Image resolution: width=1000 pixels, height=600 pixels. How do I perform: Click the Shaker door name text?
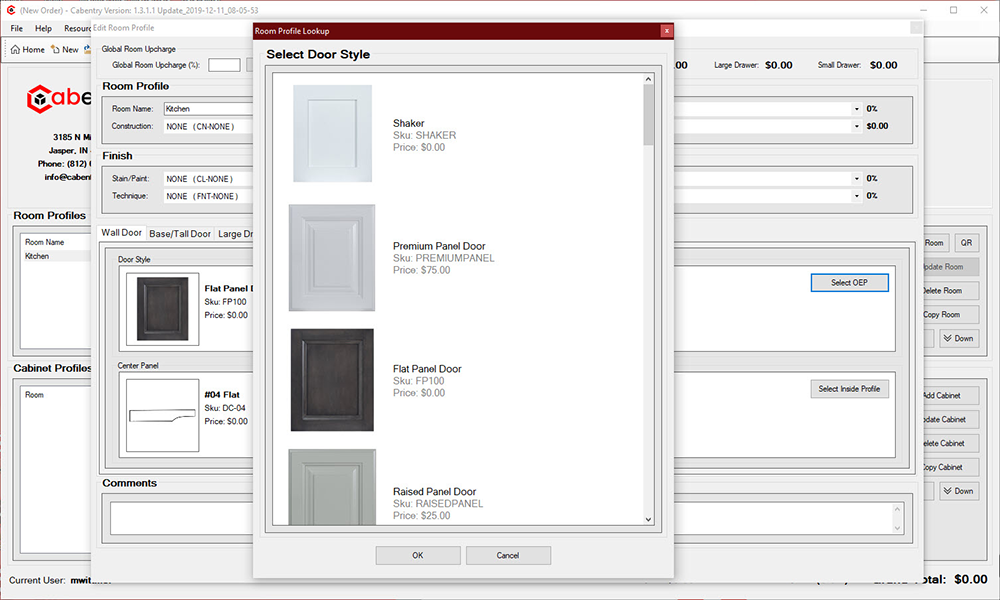point(408,123)
